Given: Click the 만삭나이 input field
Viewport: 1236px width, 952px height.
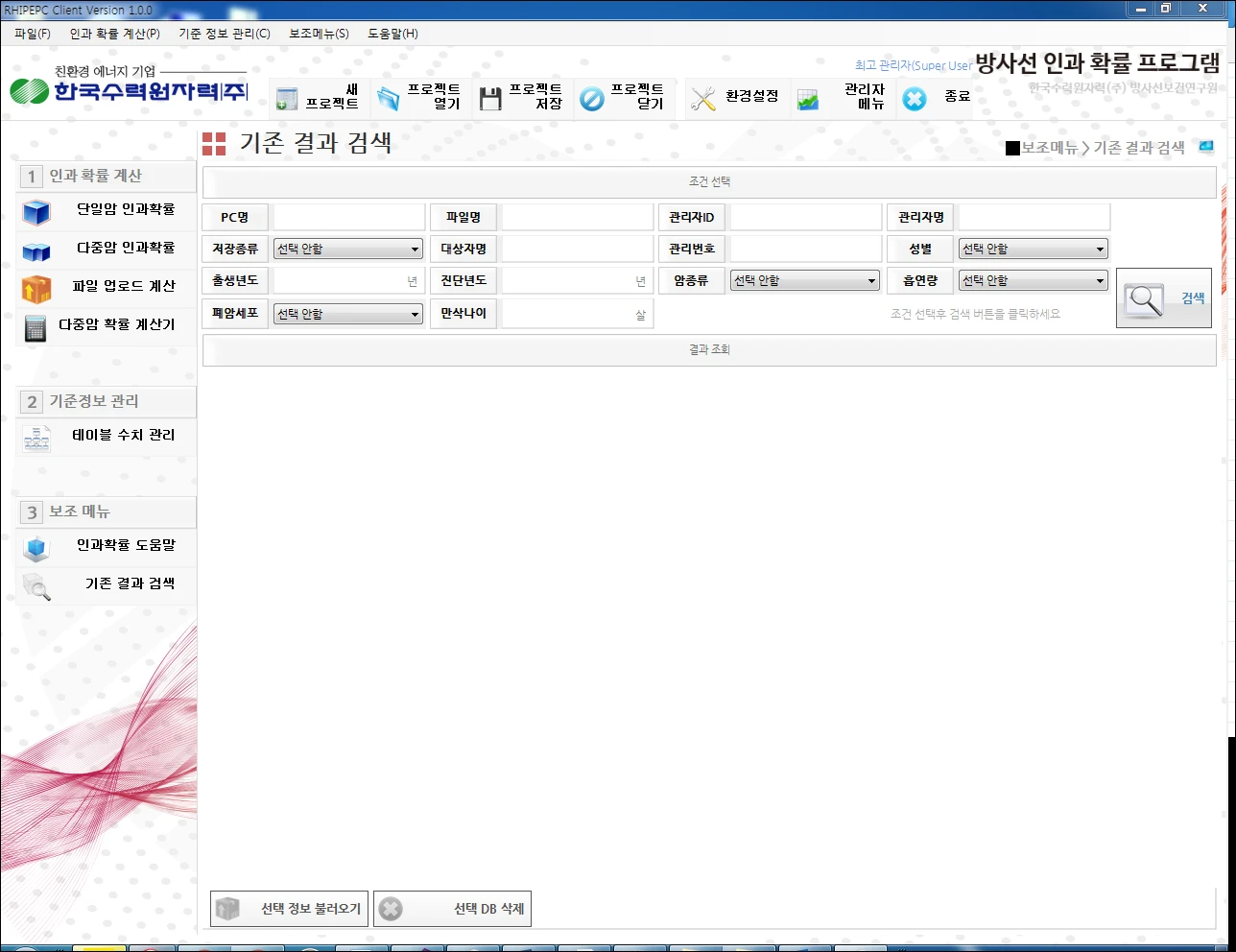Looking at the screenshot, I should (577, 313).
